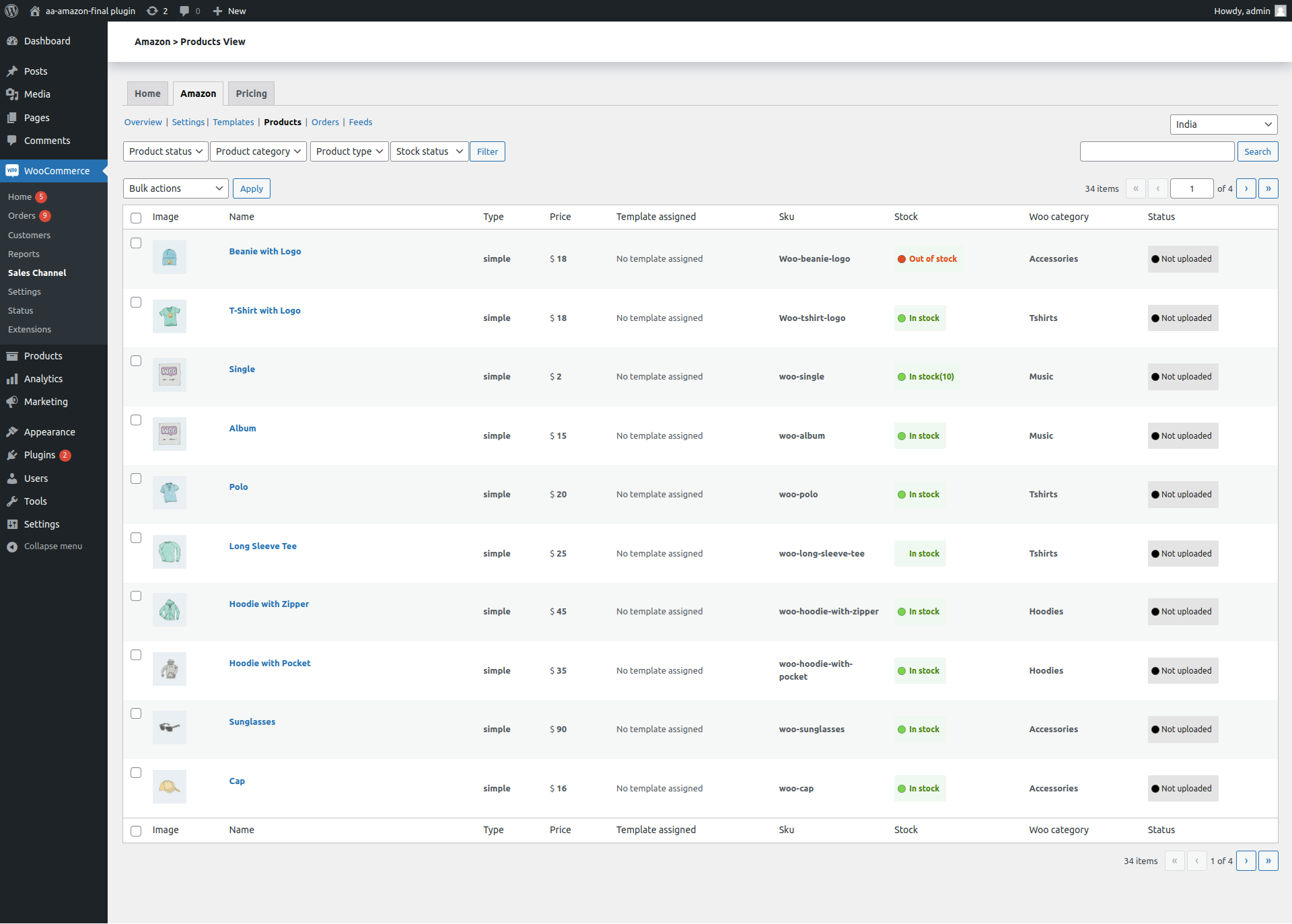Check the Album row checkbox
Viewport: 1292px width, 924px height.
136,420
